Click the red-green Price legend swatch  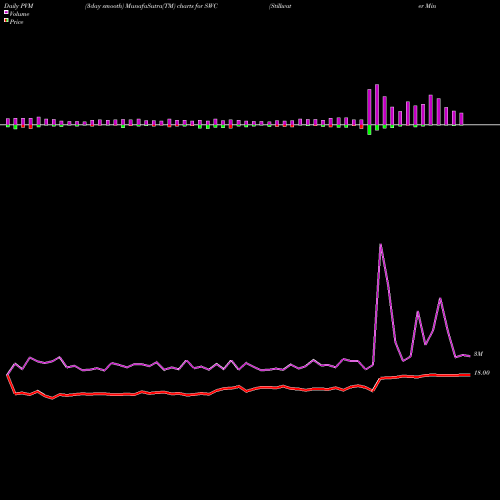tap(6, 21)
